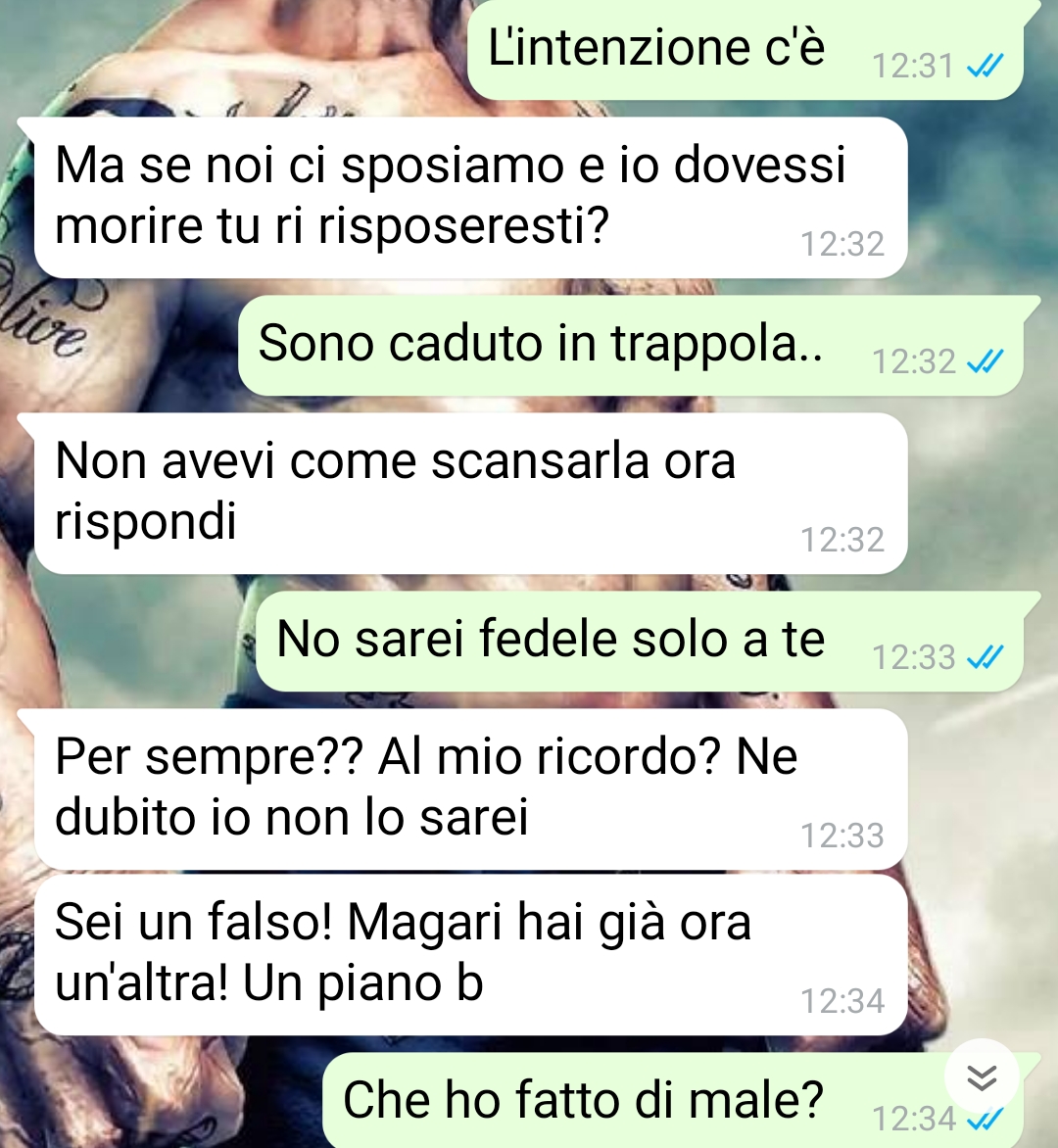Tap message "Sei un falso! Magari hai già ora"

click(470, 954)
